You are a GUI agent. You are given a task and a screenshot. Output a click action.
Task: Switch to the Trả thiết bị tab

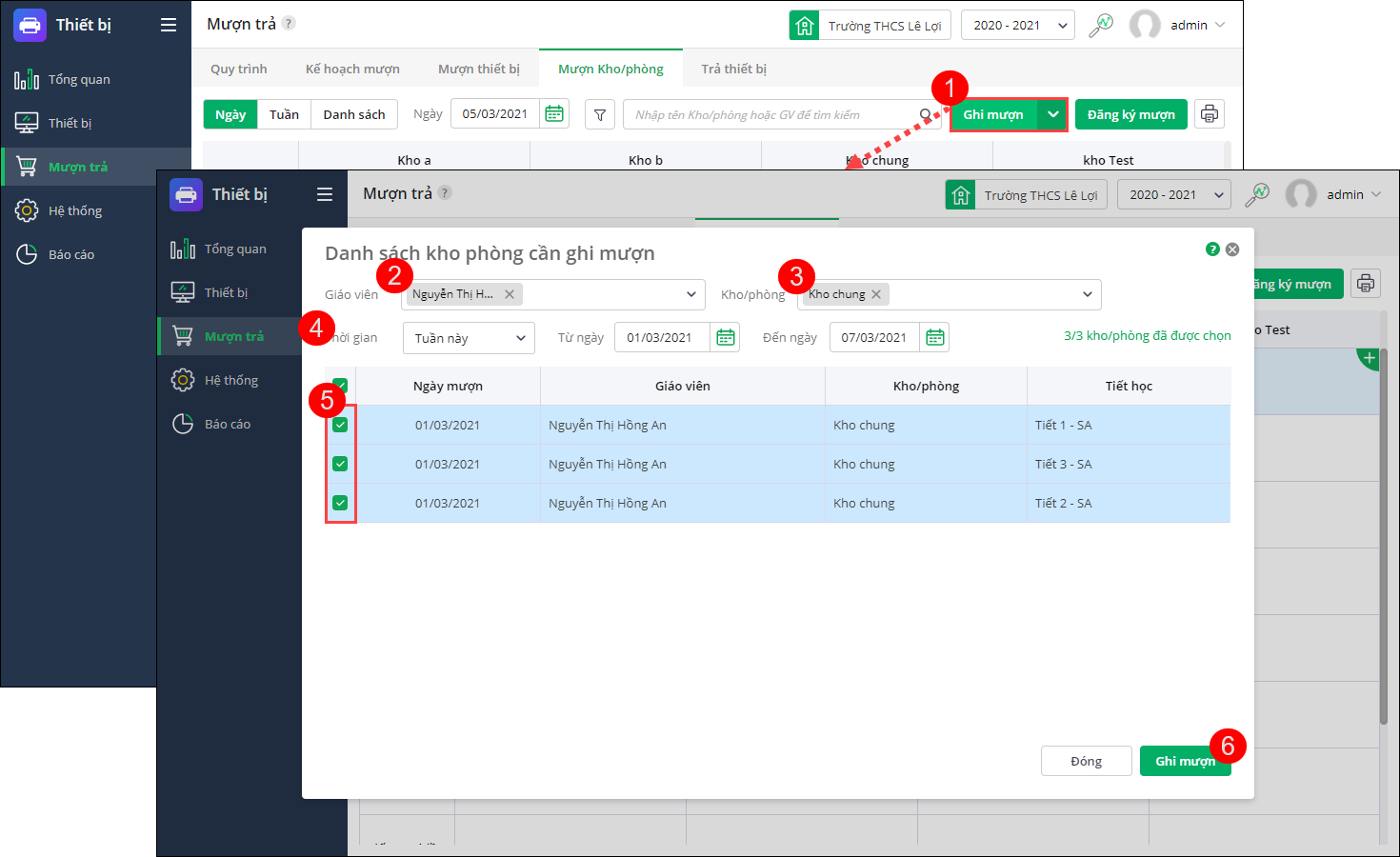(733, 69)
